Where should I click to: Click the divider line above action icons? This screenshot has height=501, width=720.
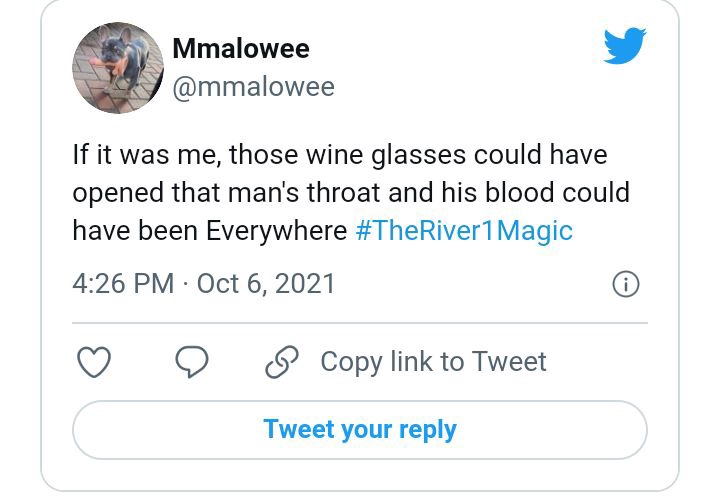360,323
